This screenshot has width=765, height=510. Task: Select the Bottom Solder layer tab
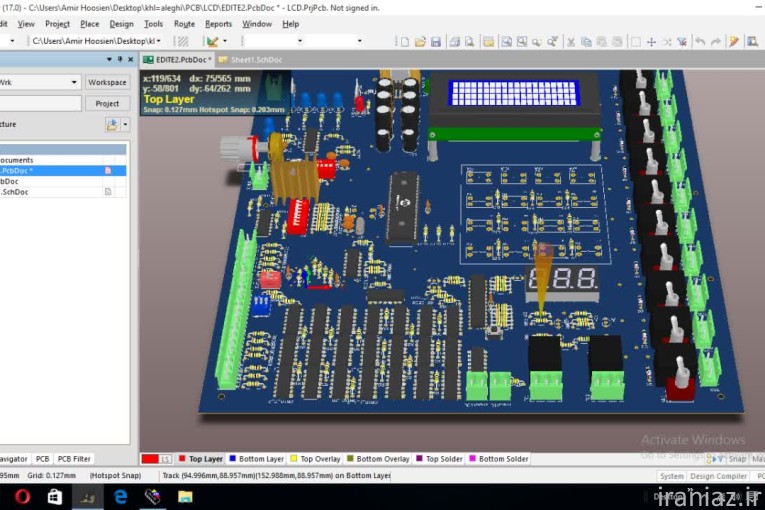coord(499,459)
